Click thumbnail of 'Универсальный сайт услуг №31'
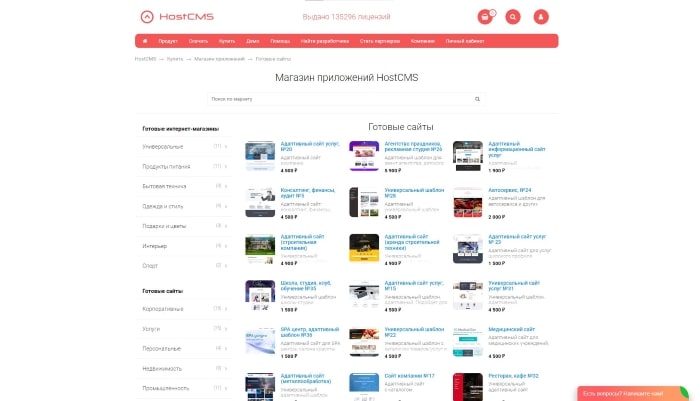 click(467, 295)
